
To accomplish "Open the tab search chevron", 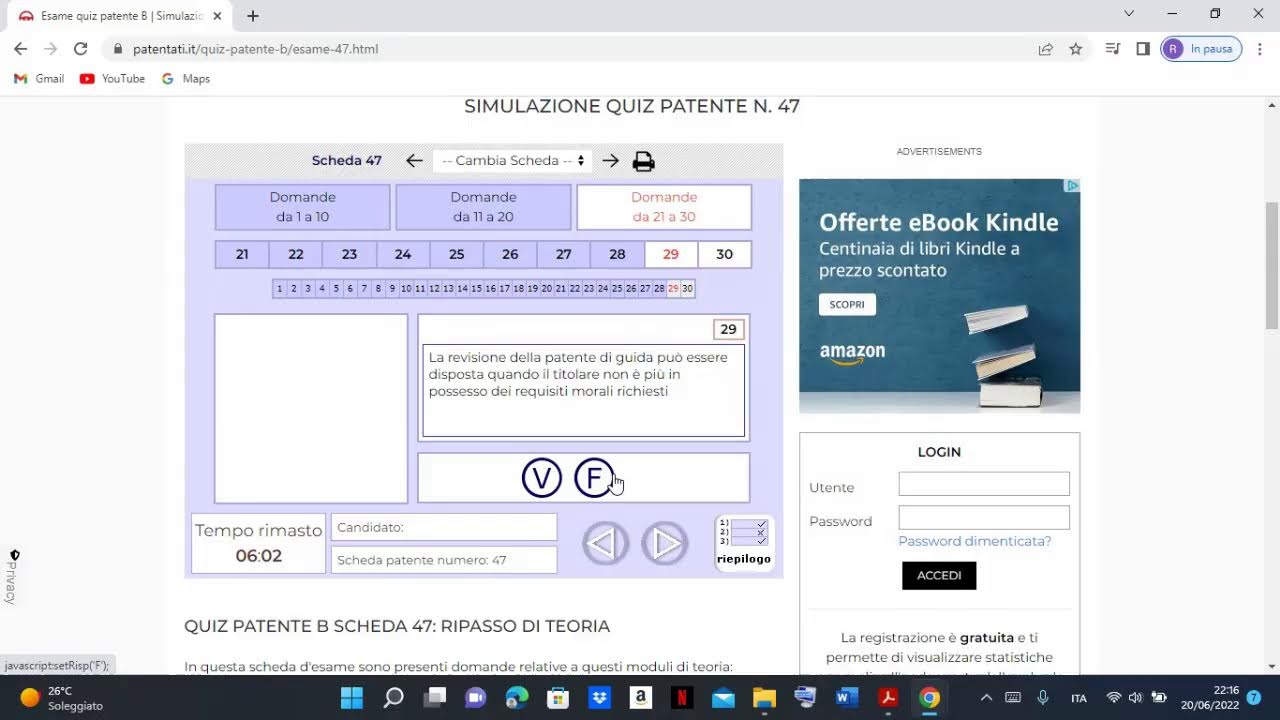I will coord(1129,14).
